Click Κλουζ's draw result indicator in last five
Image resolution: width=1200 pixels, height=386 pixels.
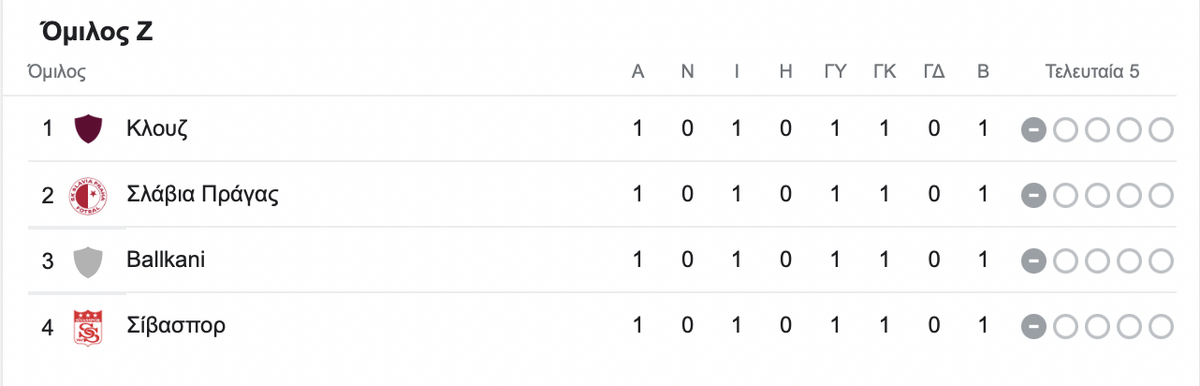click(x=1034, y=130)
